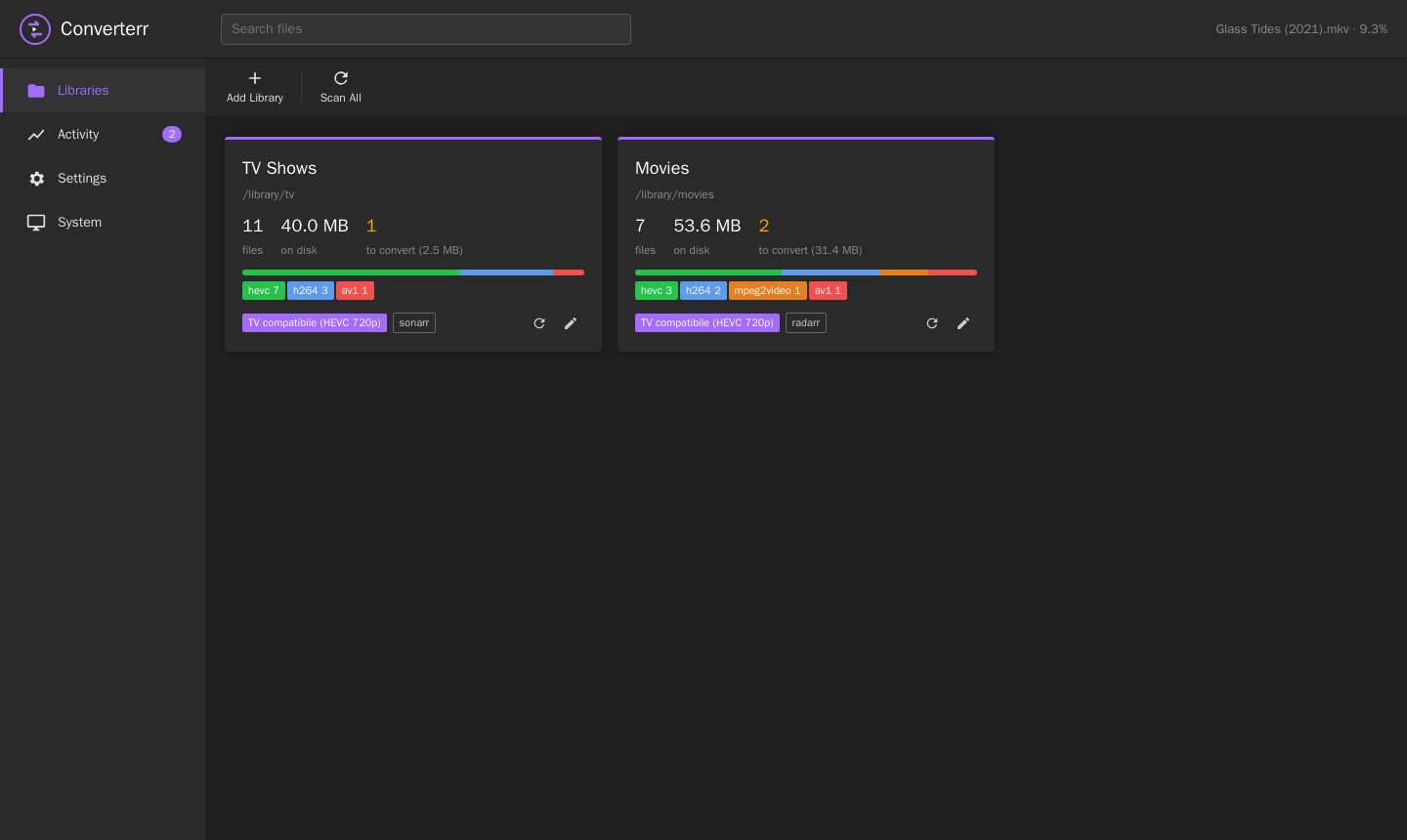
Task: Open Settings from the sidebar
Action: [x=103, y=178]
